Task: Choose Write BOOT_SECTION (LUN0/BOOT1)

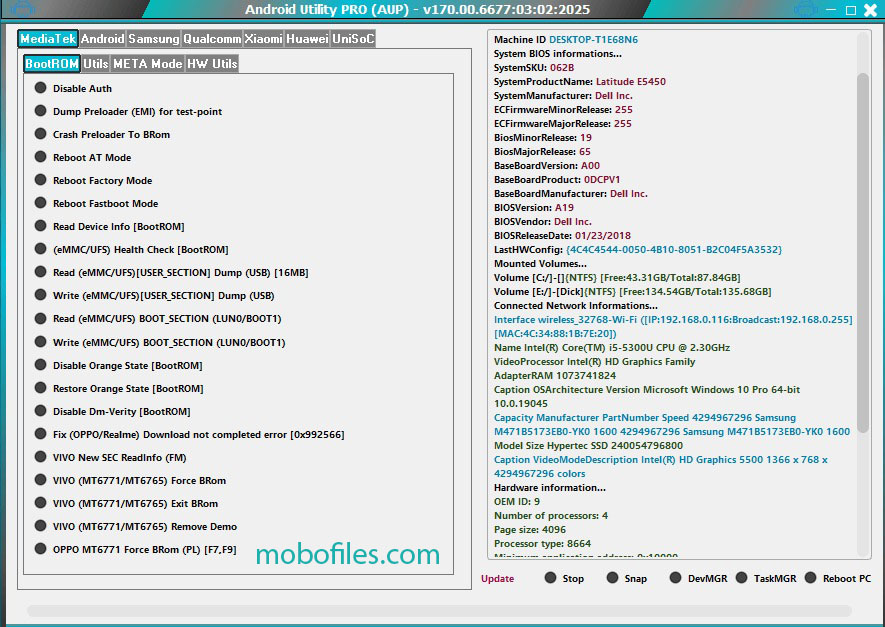Action: click(160, 343)
